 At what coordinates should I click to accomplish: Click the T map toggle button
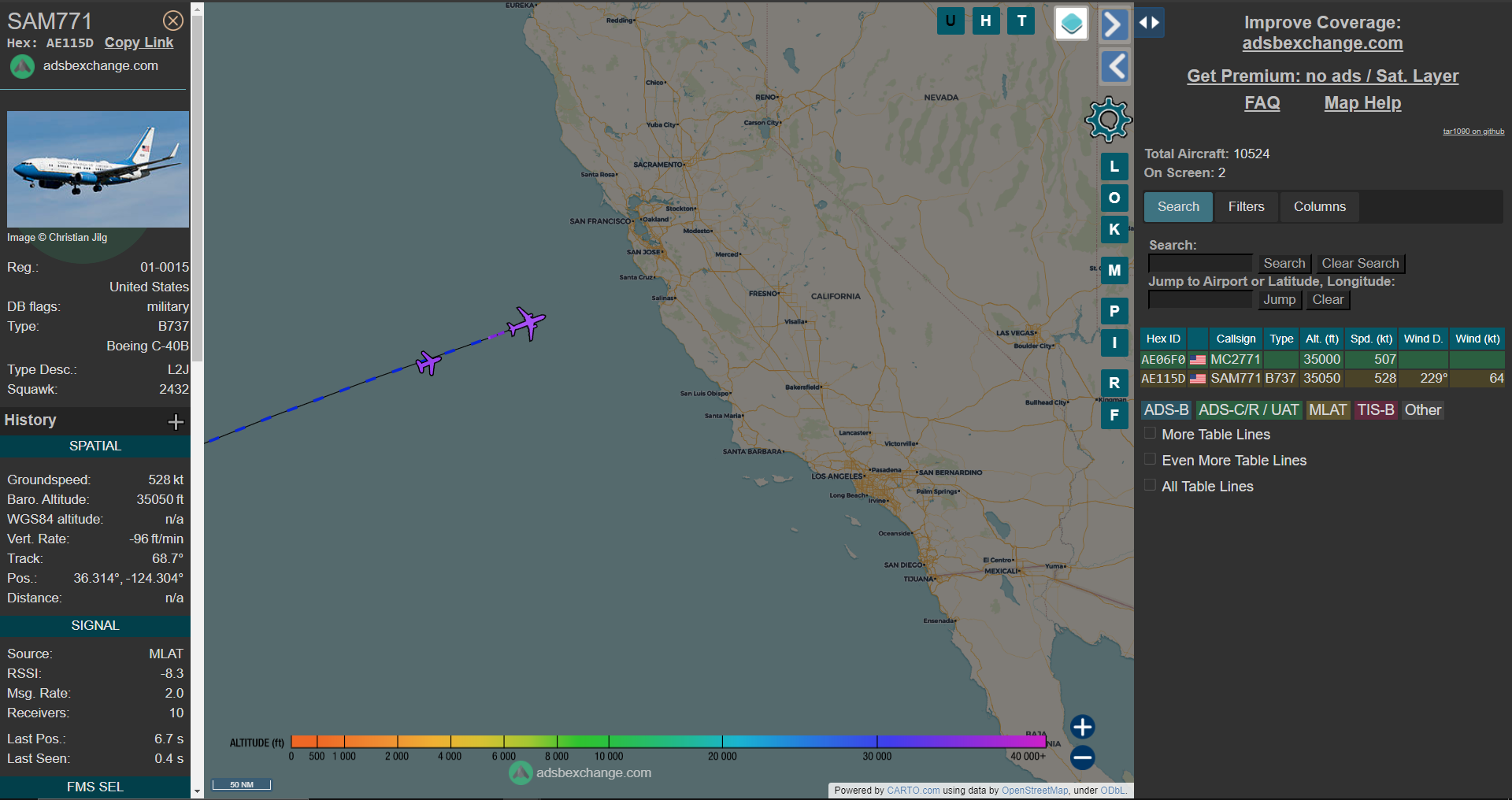pos(1021,21)
